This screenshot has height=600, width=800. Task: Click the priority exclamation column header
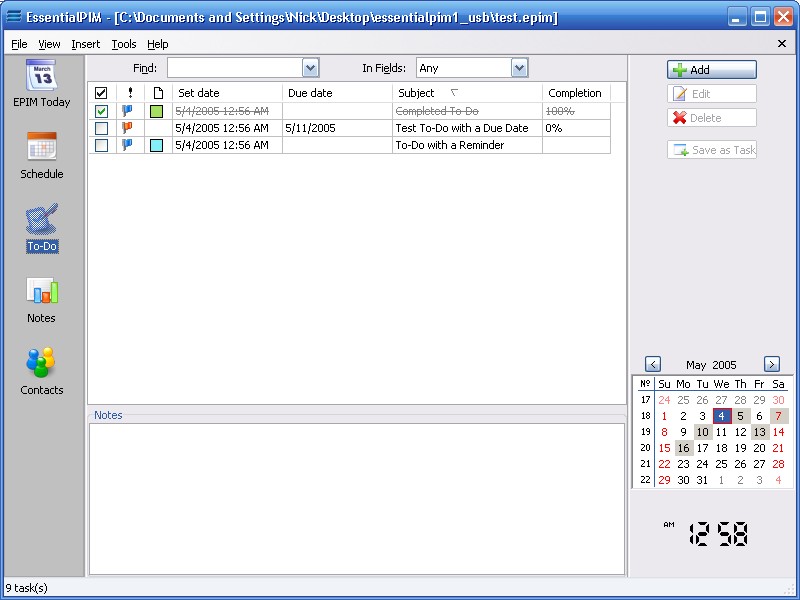(x=130, y=93)
